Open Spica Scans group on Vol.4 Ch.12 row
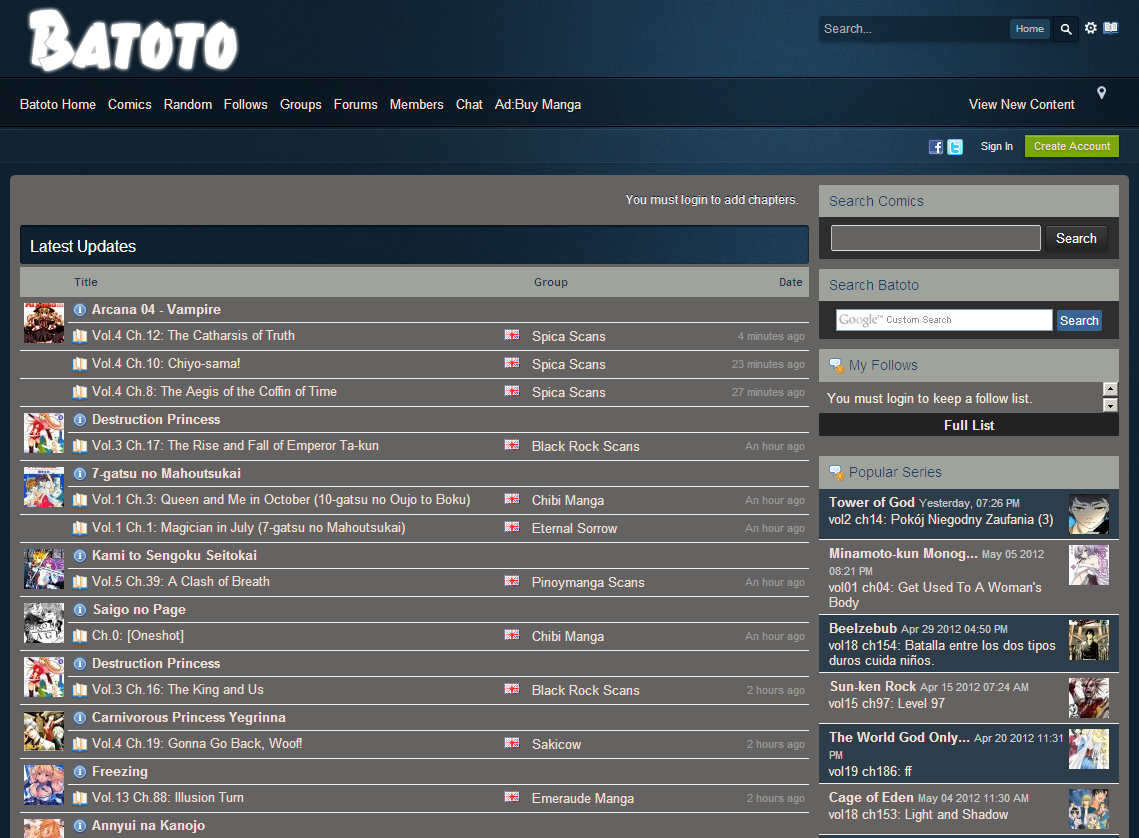This screenshot has width=1139, height=838. (568, 336)
